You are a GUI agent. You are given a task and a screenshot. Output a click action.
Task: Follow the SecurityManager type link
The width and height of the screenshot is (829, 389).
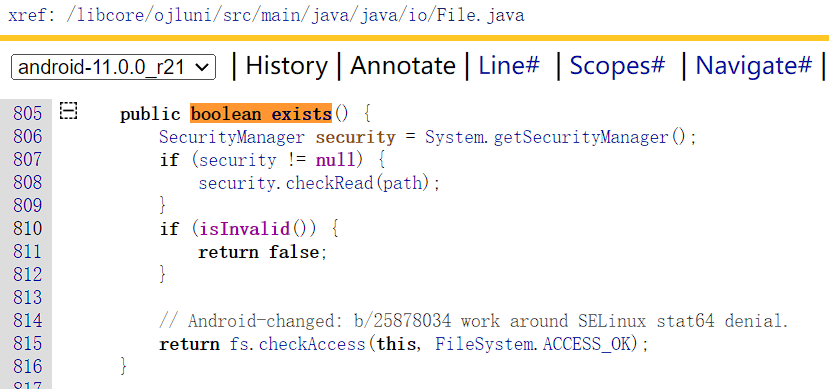pos(232,137)
